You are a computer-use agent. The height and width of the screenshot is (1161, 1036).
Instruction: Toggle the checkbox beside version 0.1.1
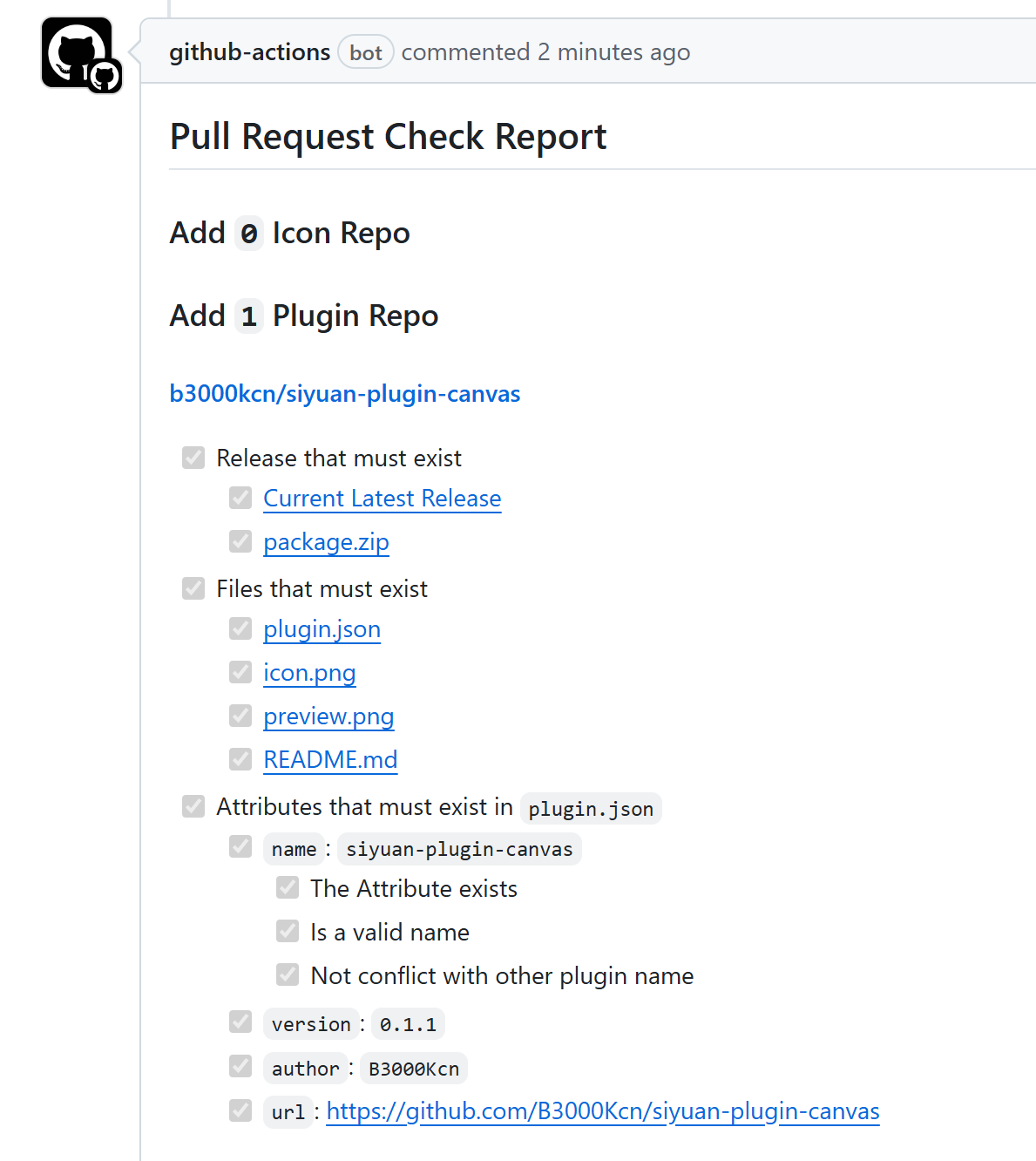240,1022
